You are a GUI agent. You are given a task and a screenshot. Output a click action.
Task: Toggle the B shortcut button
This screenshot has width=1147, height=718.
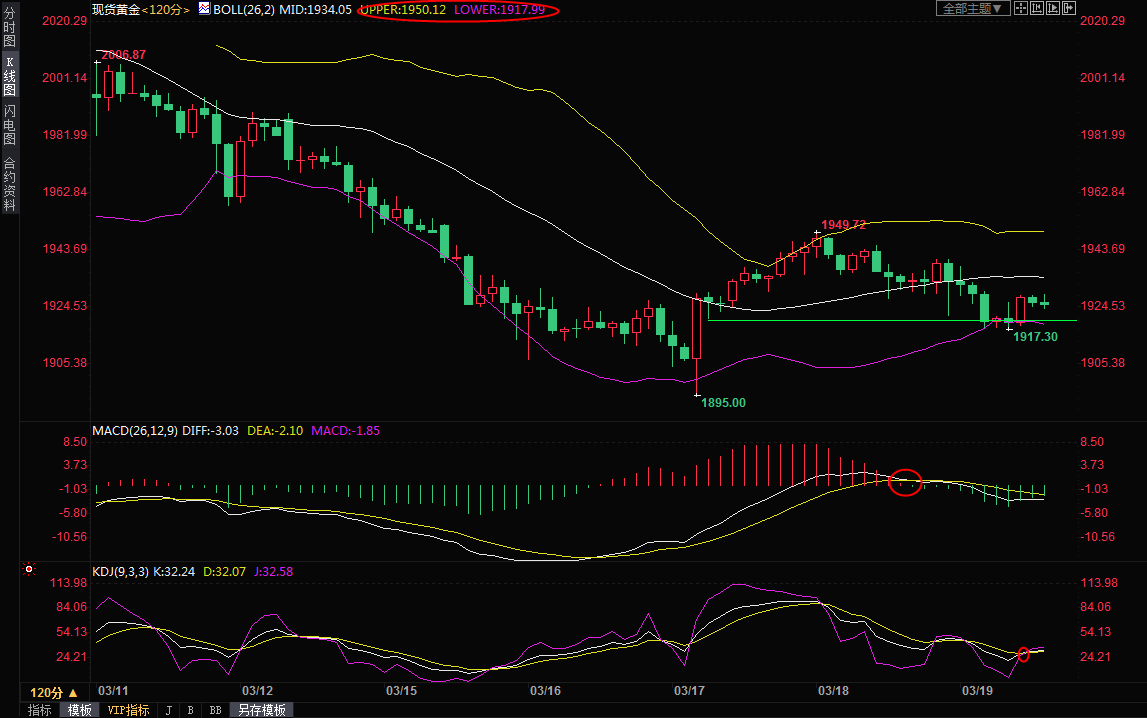click(x=190, y=710)
